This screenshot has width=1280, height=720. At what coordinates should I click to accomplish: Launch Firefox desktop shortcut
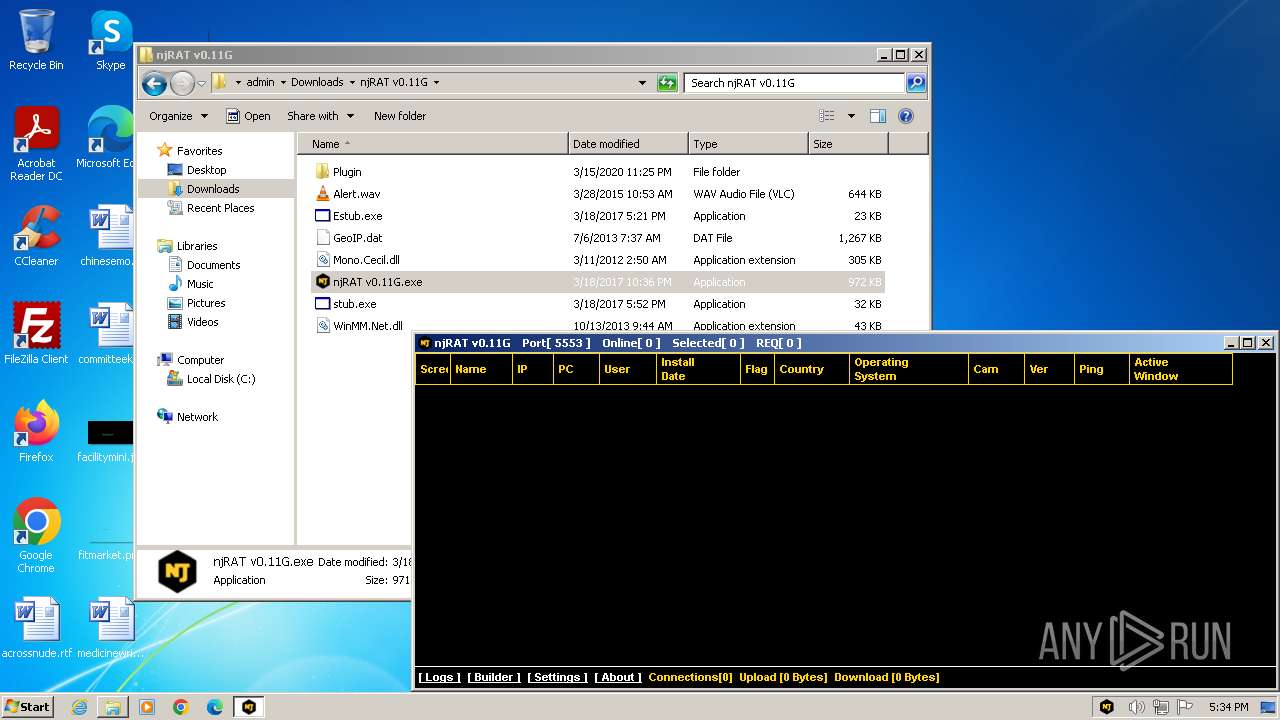pos(36,432)
